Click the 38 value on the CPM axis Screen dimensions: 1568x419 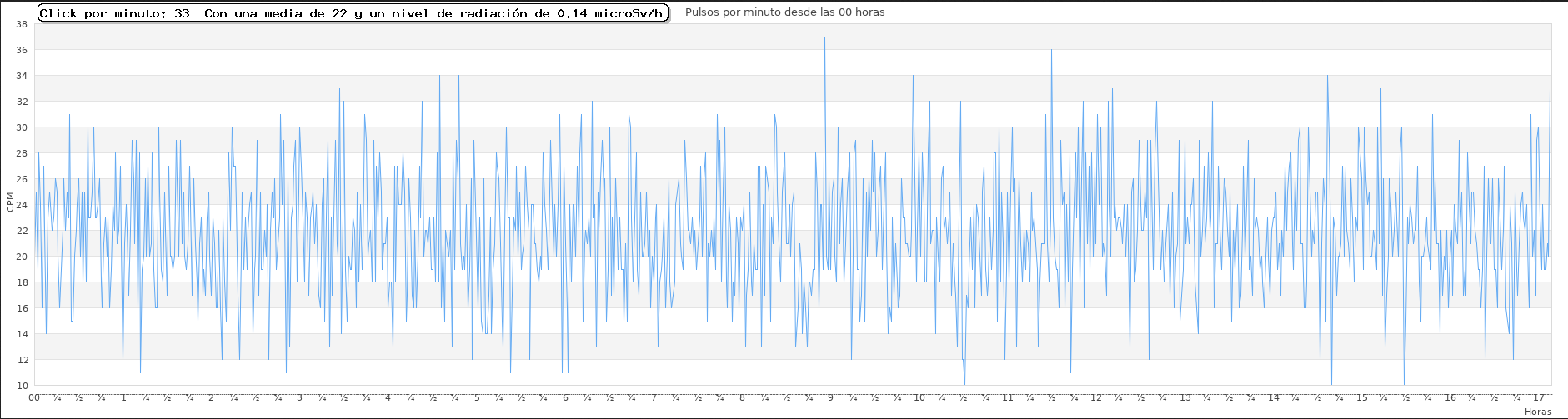[x=22, y=24]
